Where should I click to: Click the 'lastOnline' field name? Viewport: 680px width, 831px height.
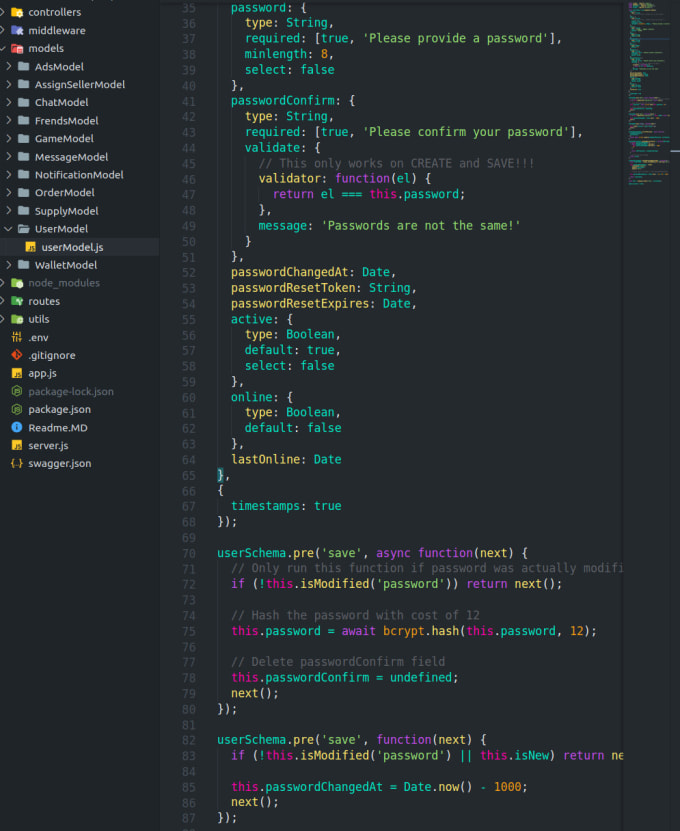point(266,459)
